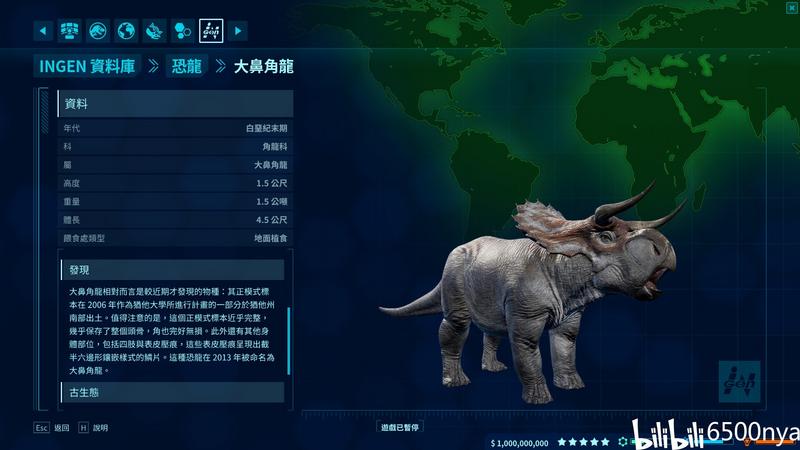This screenshot has height=450, width=800.
Task: Open the Jurassic World logo category
Action: [98, 31]
